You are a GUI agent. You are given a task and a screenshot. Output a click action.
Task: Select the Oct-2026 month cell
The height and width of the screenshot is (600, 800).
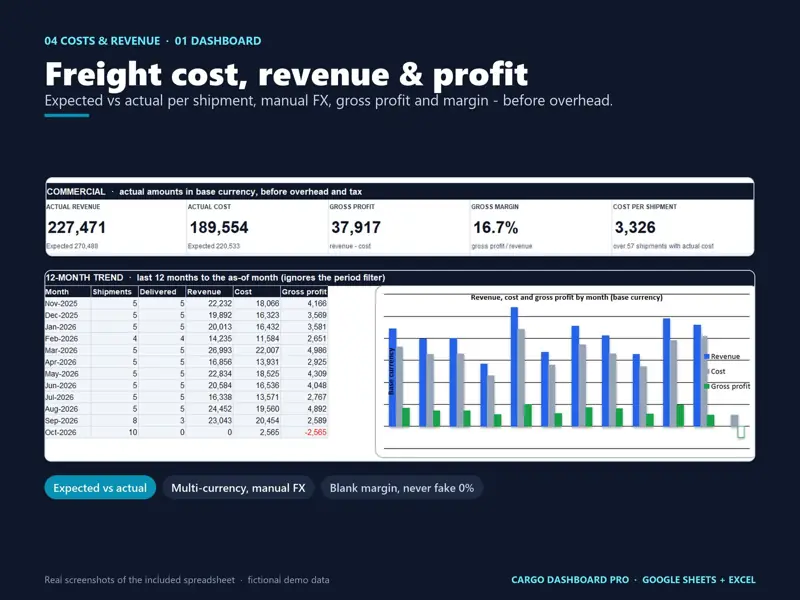(68, 433)
